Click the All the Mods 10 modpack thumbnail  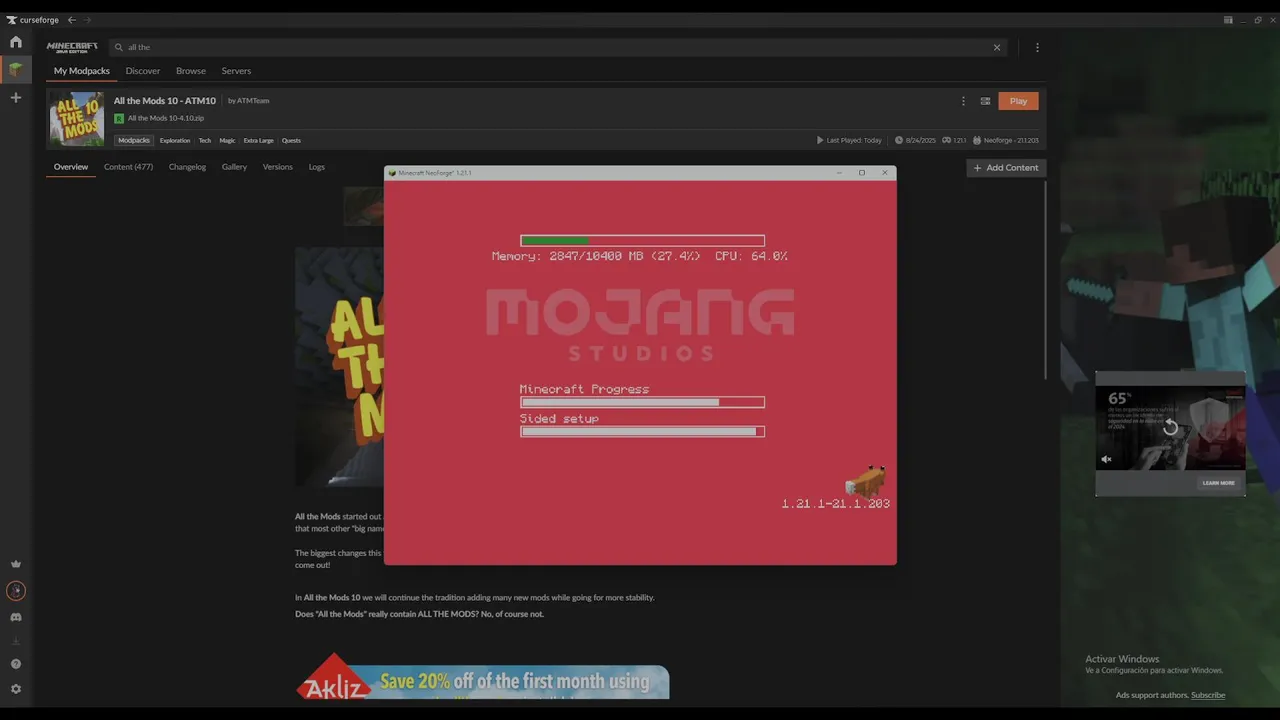pyautogui.click(x=77, y=119)
